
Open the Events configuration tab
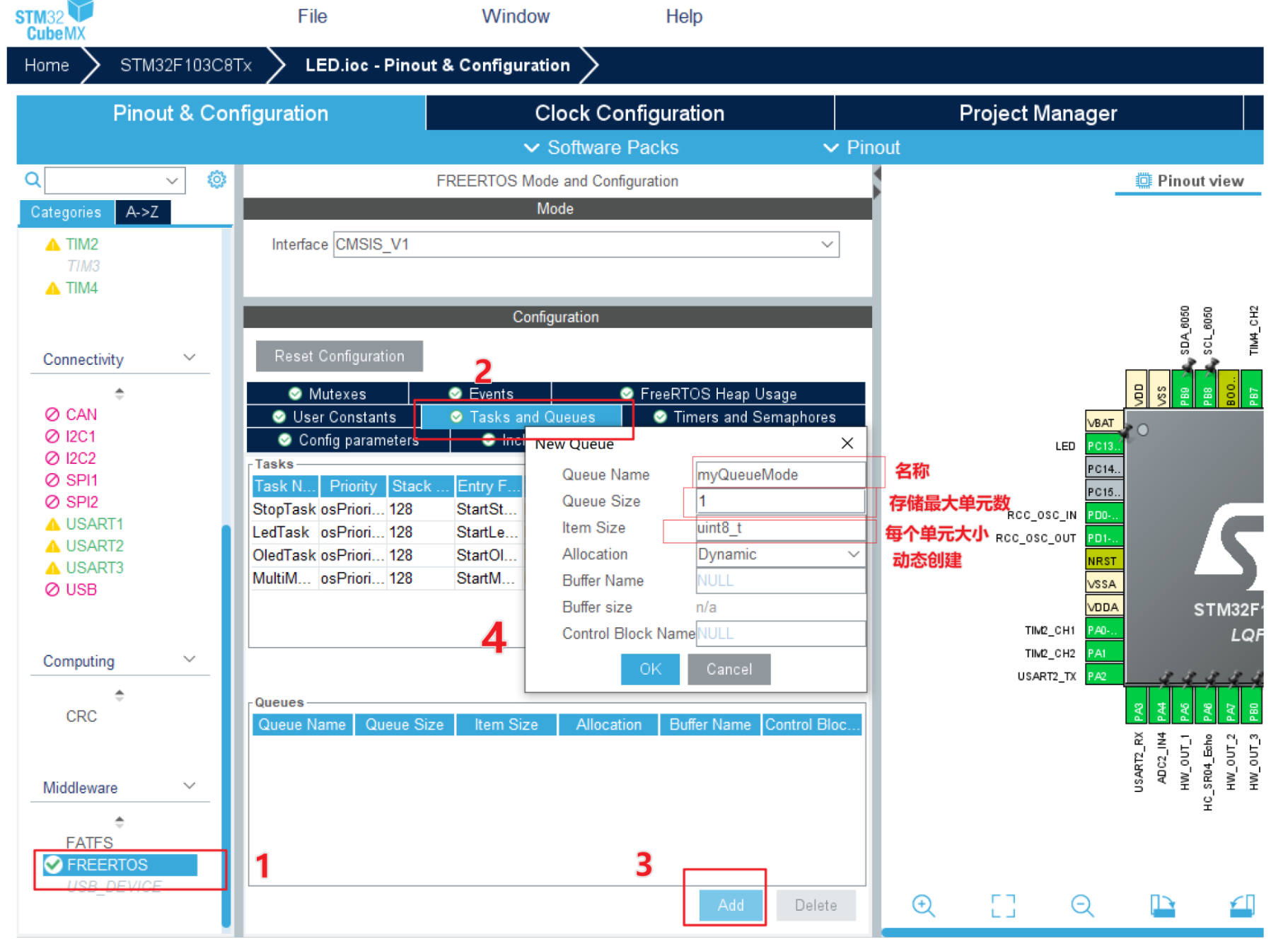(x=480, y=394)
